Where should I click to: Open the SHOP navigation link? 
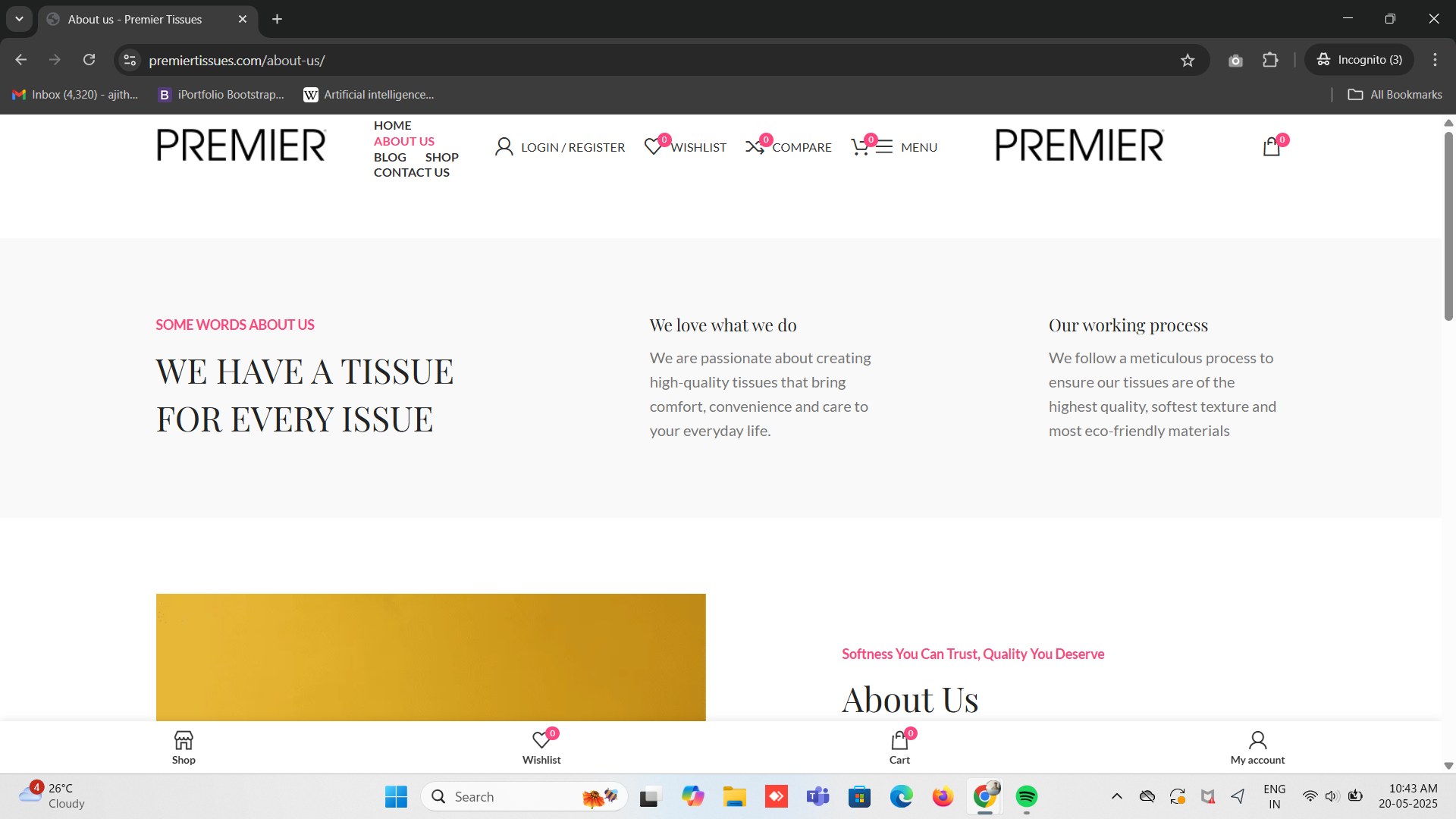(x=441, y=157)
